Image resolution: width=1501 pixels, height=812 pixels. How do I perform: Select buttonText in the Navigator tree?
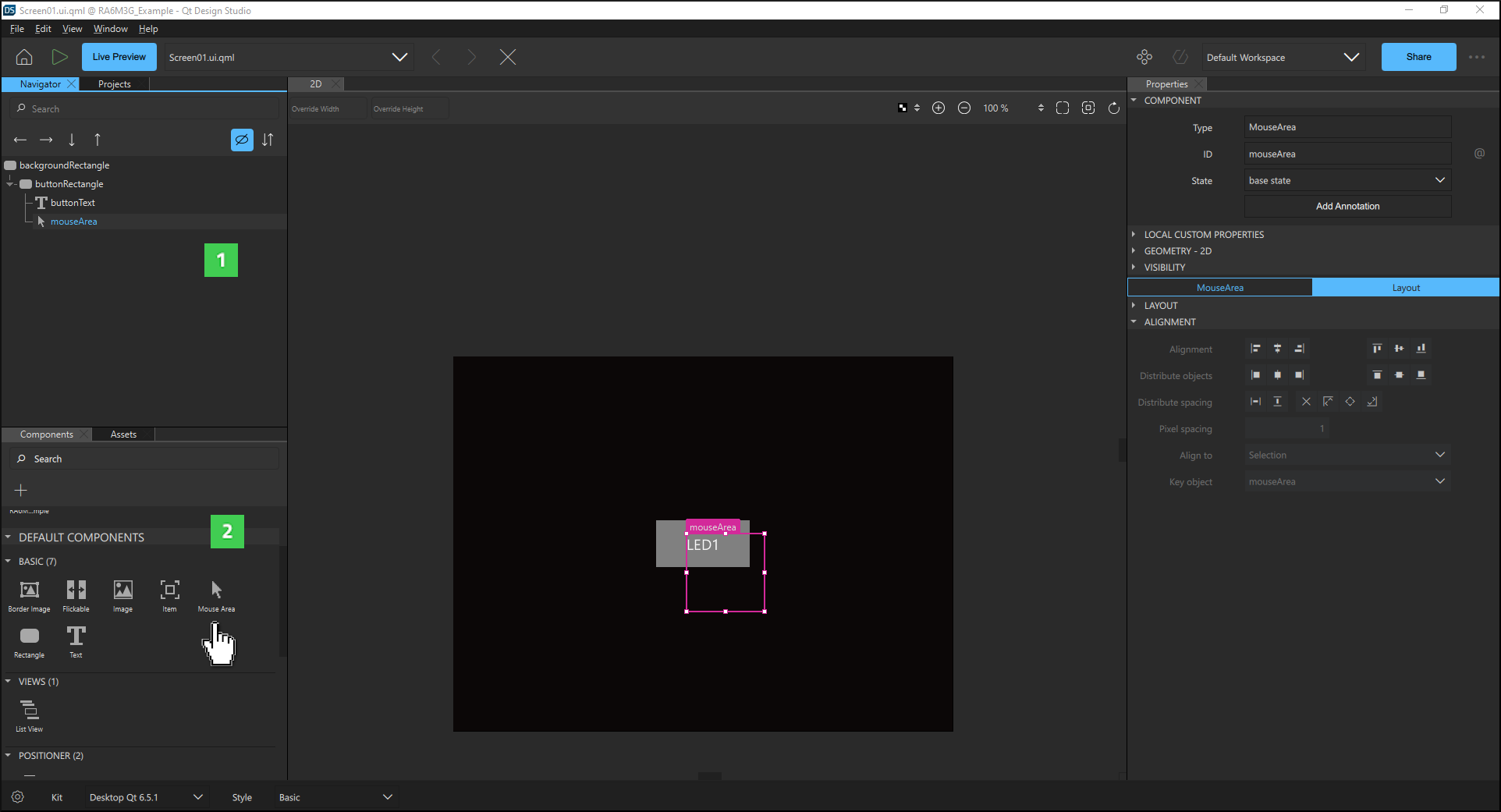pyautogui.click(x=73, y=203)
